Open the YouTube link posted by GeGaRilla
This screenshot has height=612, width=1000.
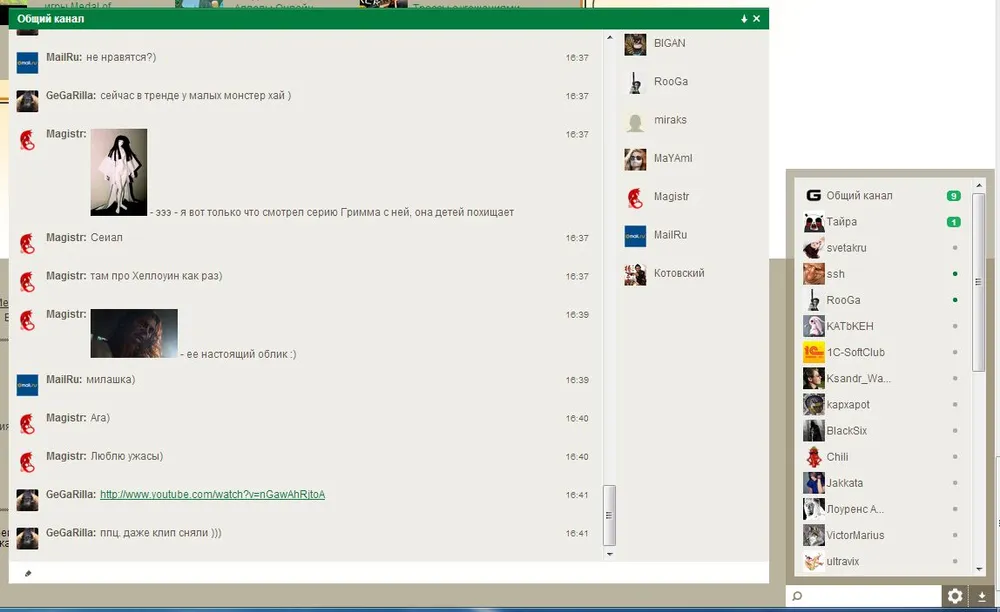(x=212, y=495)
